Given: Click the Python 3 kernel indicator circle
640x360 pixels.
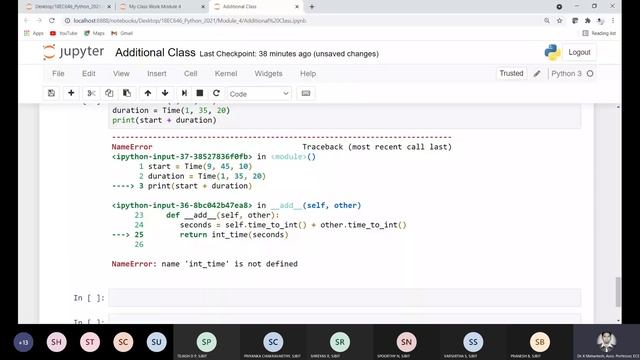Looking at the screenshot, I should click(590, 73).
